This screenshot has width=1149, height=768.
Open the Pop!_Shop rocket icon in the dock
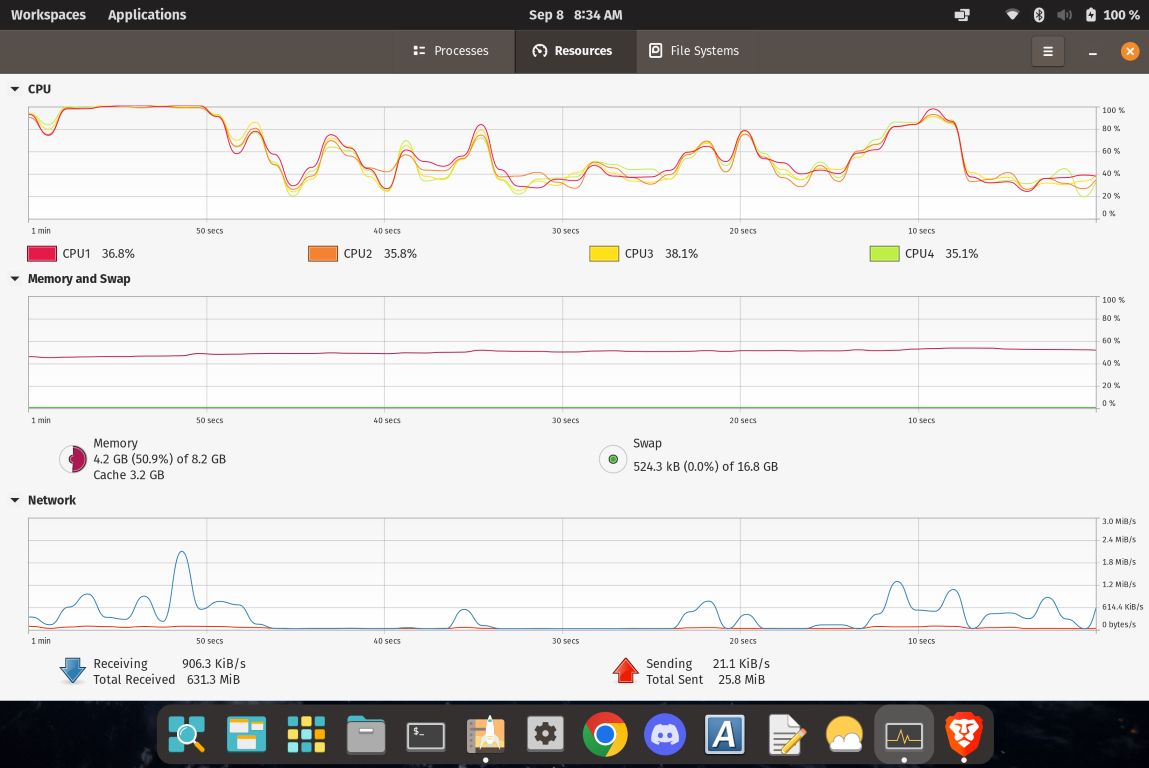pos(486,735)
